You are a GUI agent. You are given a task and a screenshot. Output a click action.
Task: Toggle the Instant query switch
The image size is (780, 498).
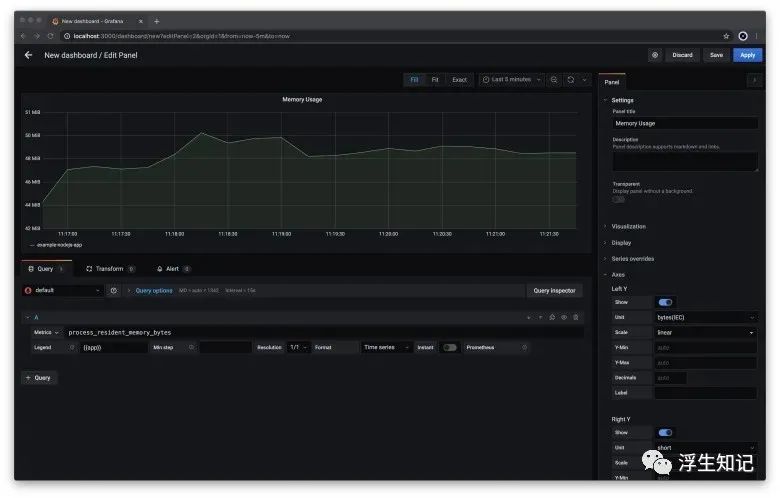point(449,347)
